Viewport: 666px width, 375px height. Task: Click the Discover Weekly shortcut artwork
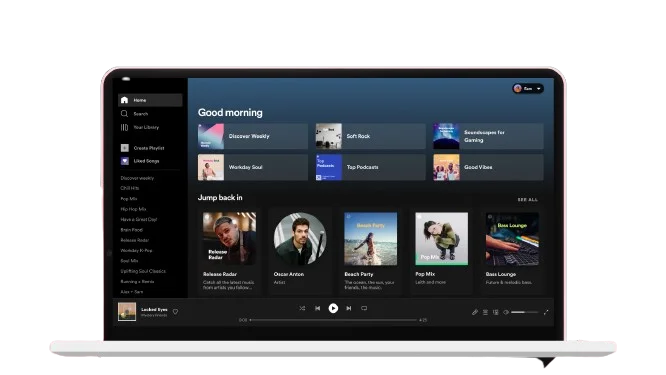click(x=211, y=136)
